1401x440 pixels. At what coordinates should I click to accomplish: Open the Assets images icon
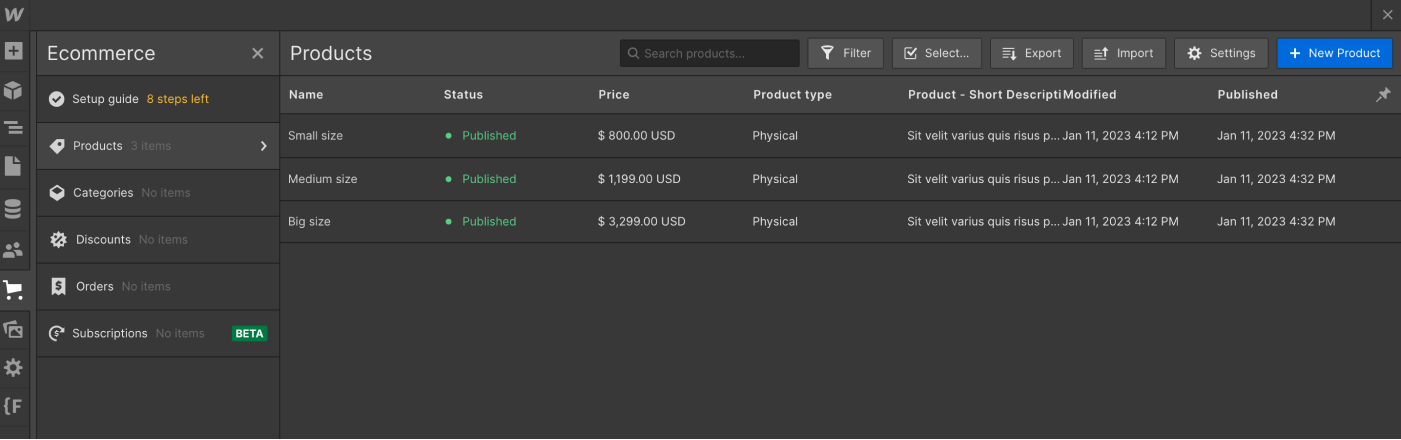pos(13,329)
